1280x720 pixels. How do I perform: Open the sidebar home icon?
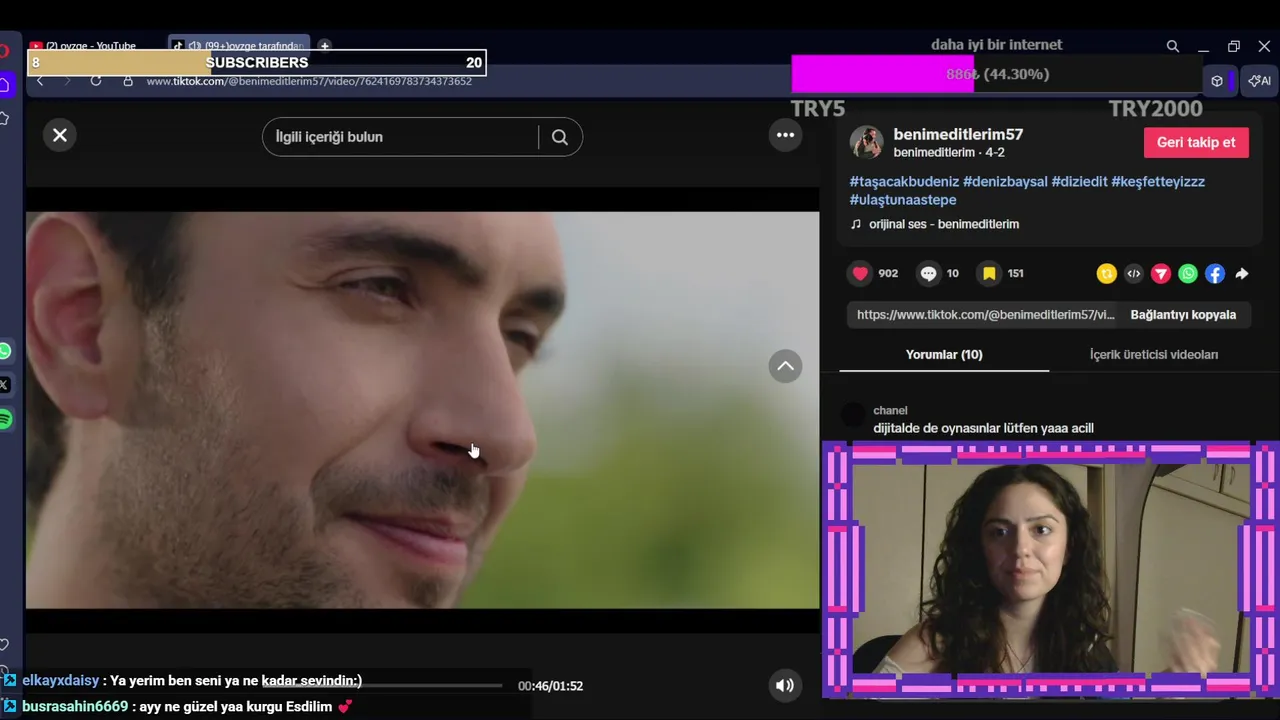pos(5,86)
